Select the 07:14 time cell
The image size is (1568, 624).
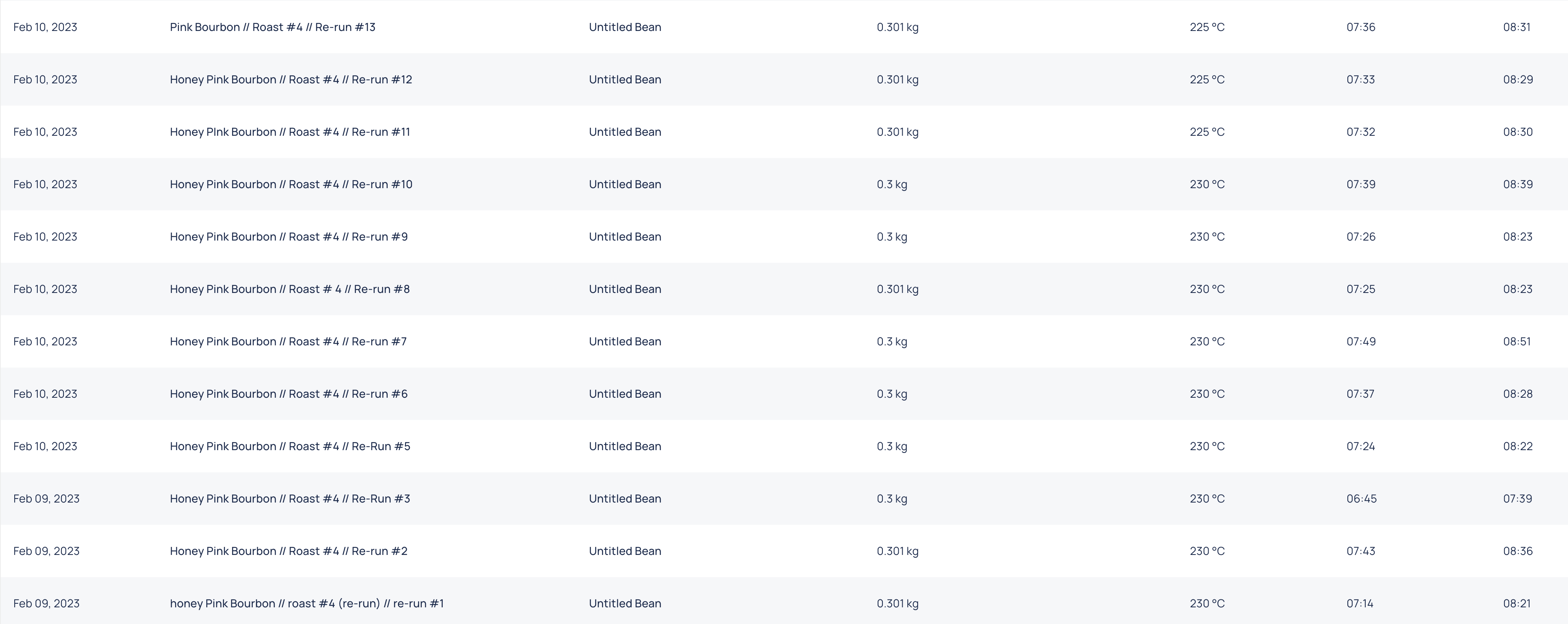click(1359, 603)
